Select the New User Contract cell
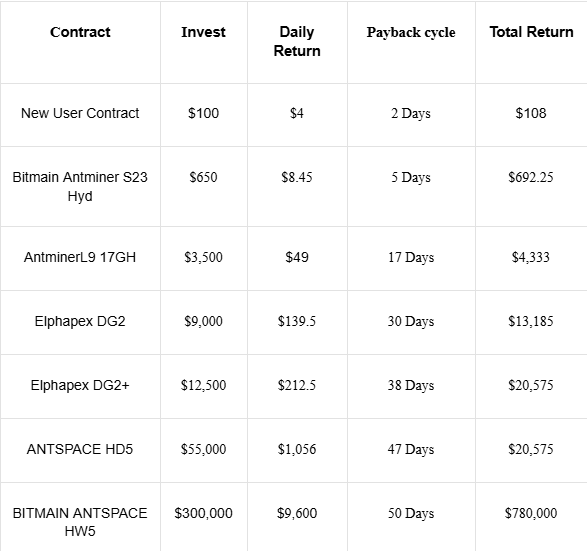This screenshot has height=551, width=587. [80, 113]
